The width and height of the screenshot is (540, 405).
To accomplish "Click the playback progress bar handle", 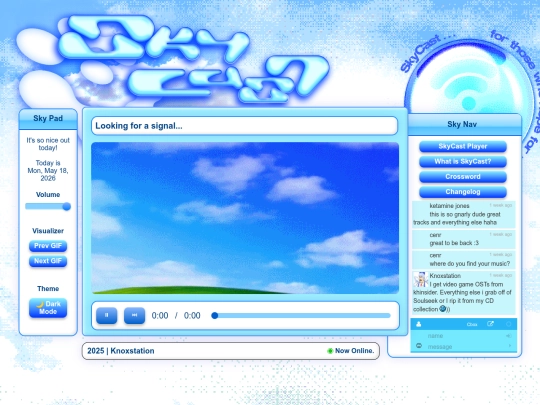I will click(x=215, y=315).
